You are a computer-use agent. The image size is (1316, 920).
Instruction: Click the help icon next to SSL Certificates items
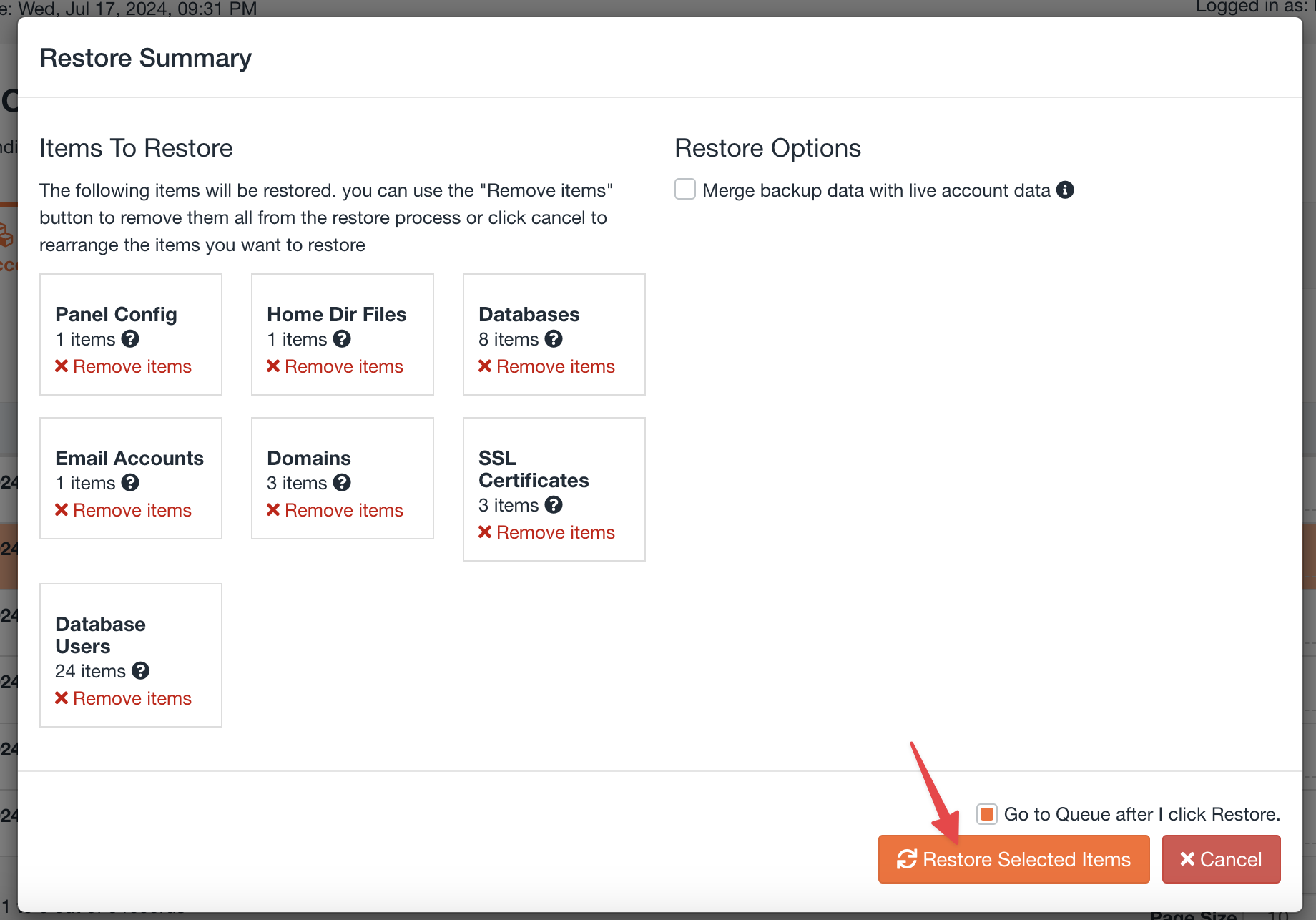[x=554, y=505]
